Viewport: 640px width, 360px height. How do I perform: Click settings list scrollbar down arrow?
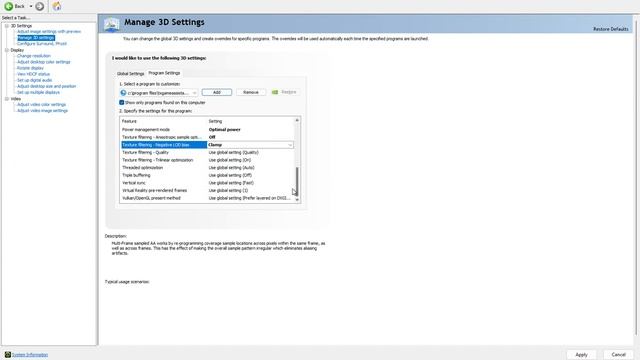click(297, 199)
